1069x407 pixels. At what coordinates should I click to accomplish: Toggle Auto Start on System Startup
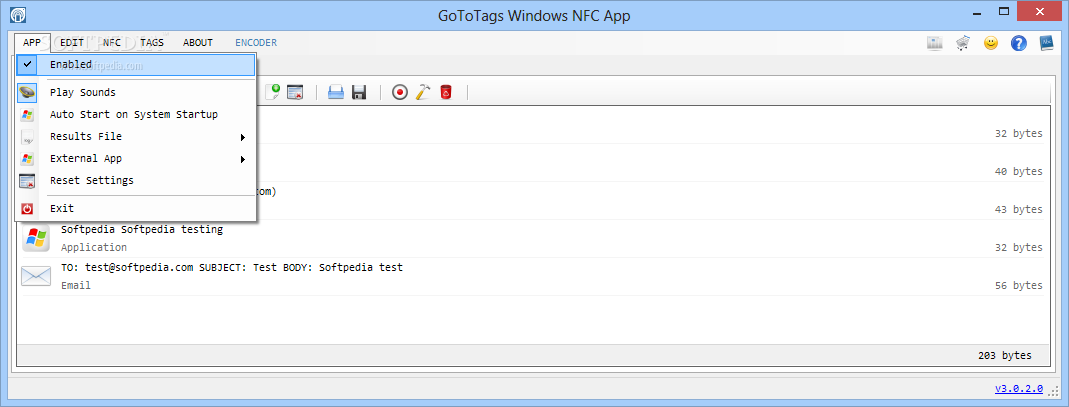pos(135,115)
